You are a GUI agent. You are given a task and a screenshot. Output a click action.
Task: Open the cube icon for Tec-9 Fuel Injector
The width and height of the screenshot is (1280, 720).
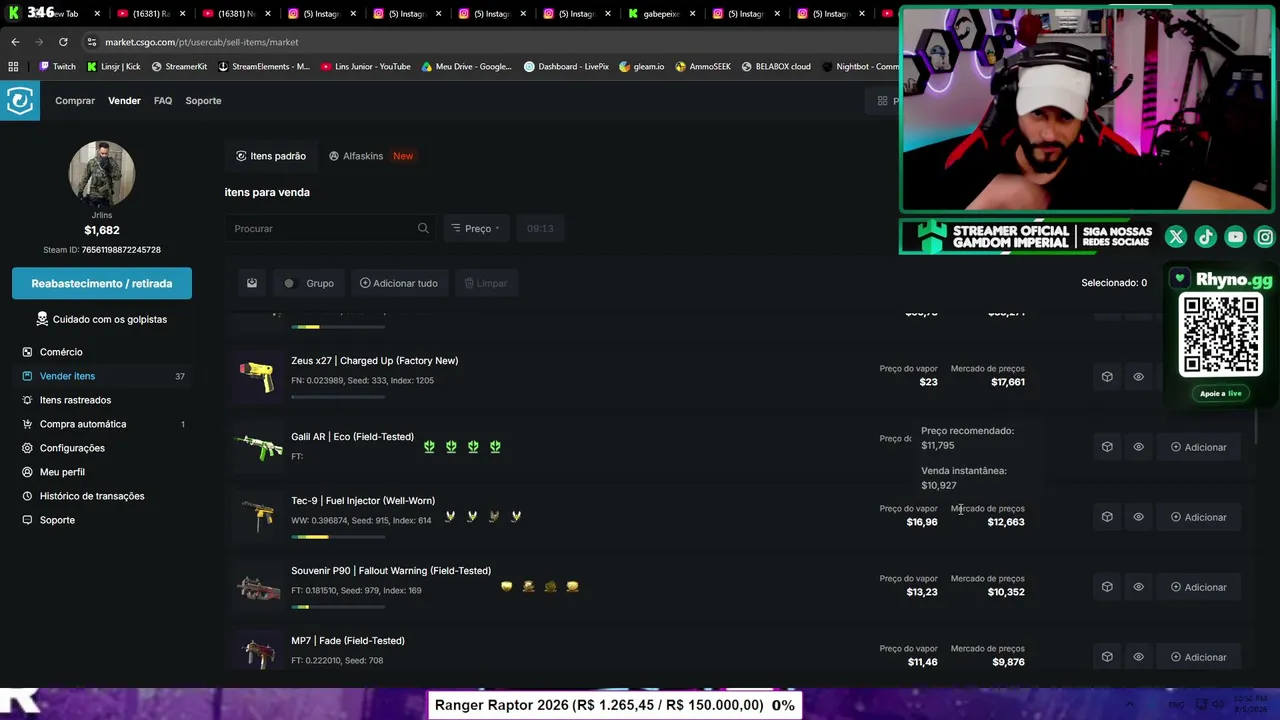click(1107, 517)
